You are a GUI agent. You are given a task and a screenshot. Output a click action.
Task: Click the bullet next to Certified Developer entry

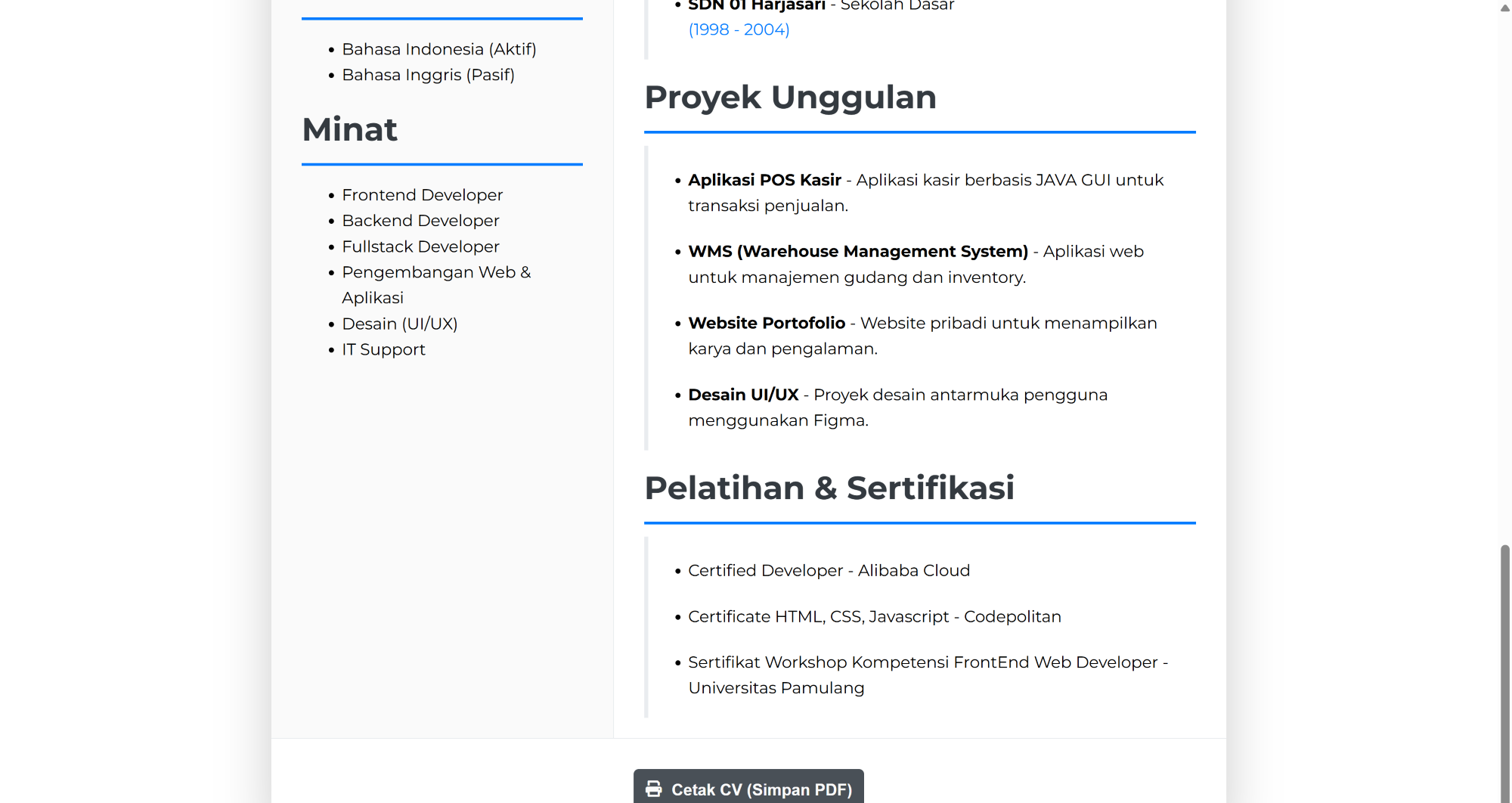click(677, 571)
